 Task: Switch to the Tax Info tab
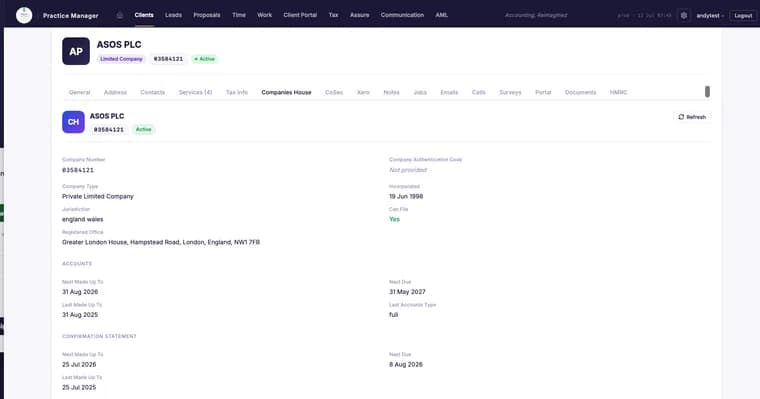(237, 92)
